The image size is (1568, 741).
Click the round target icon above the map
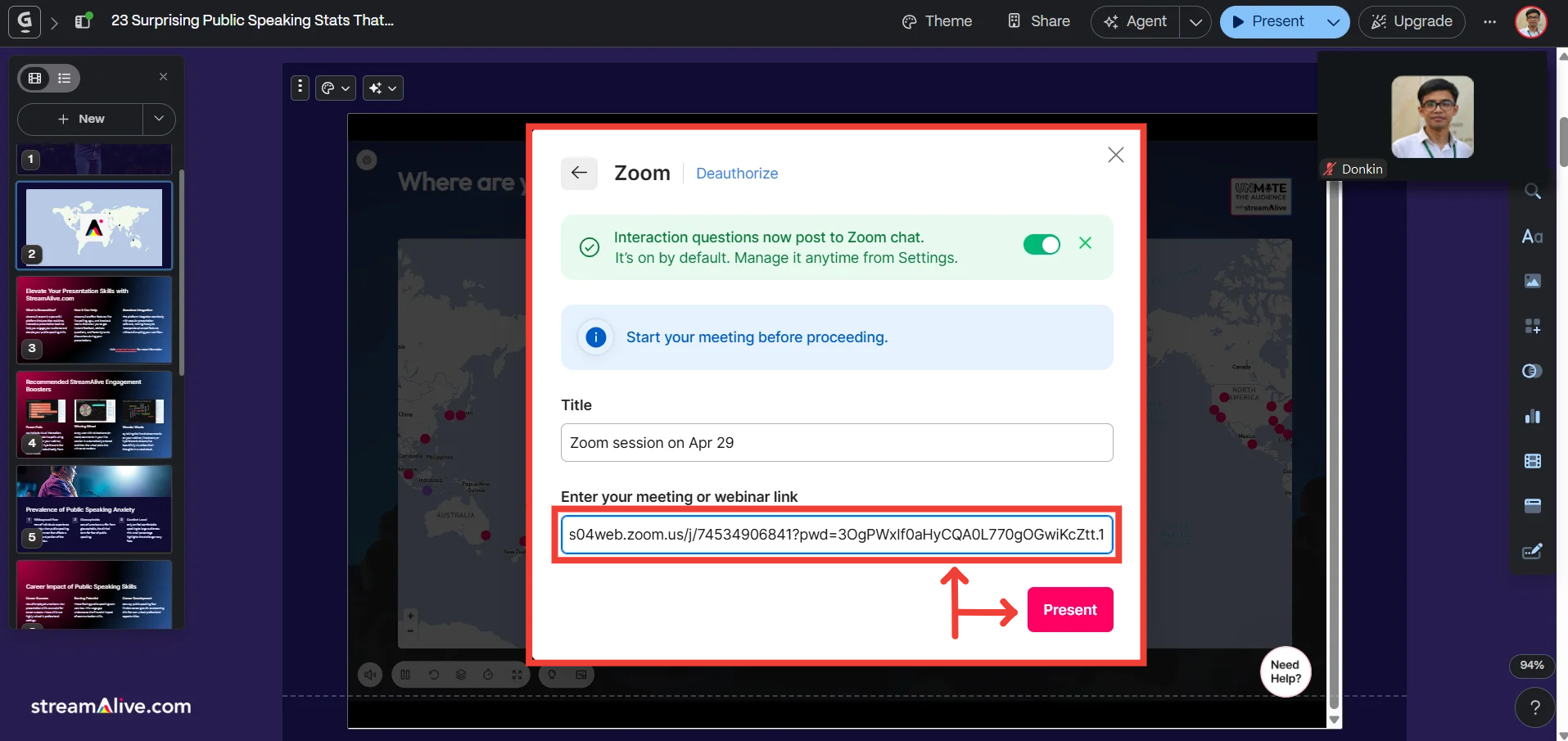point(367,160)
